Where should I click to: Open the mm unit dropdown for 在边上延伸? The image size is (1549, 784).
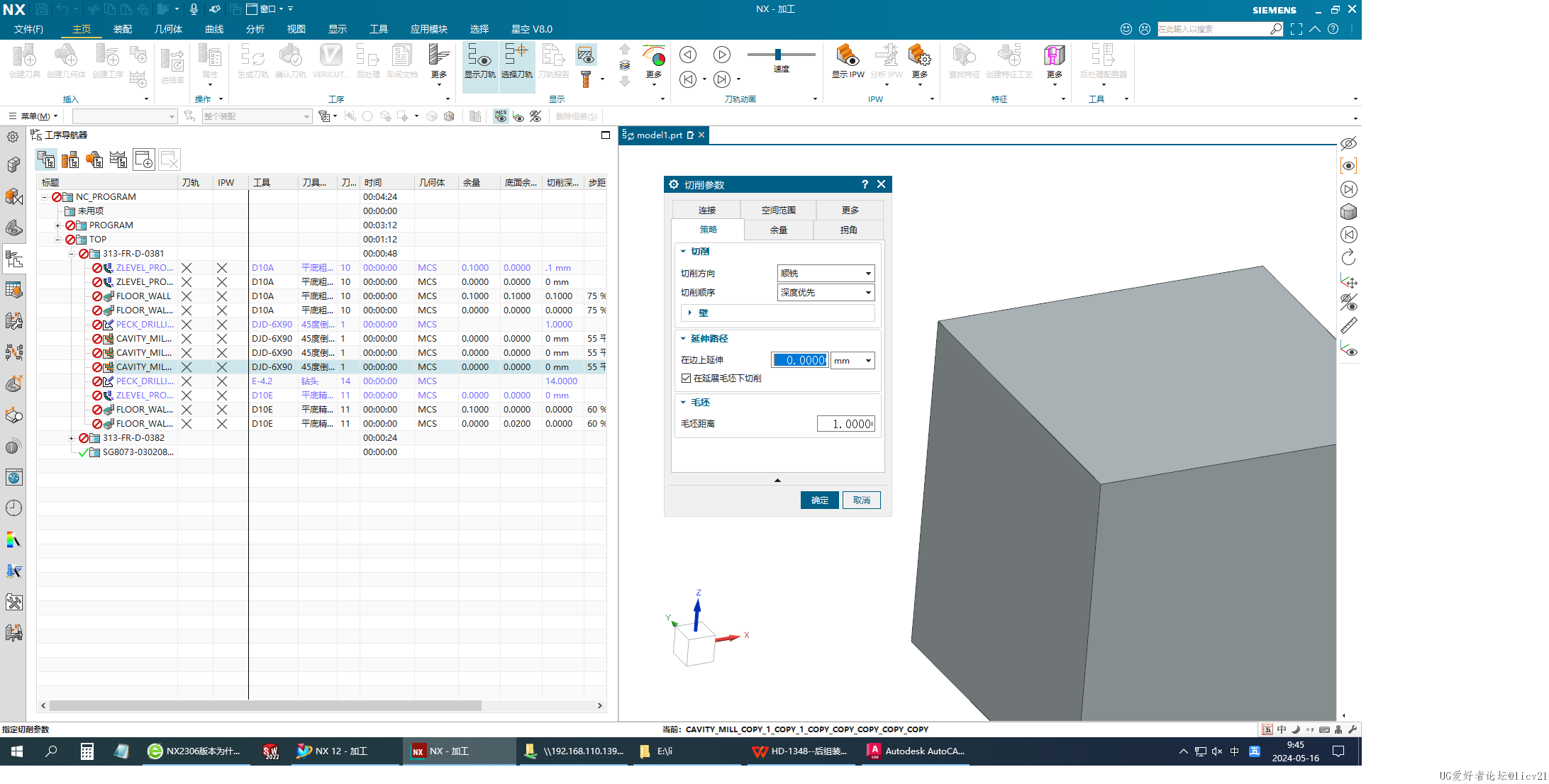click(x=853, y=361)
